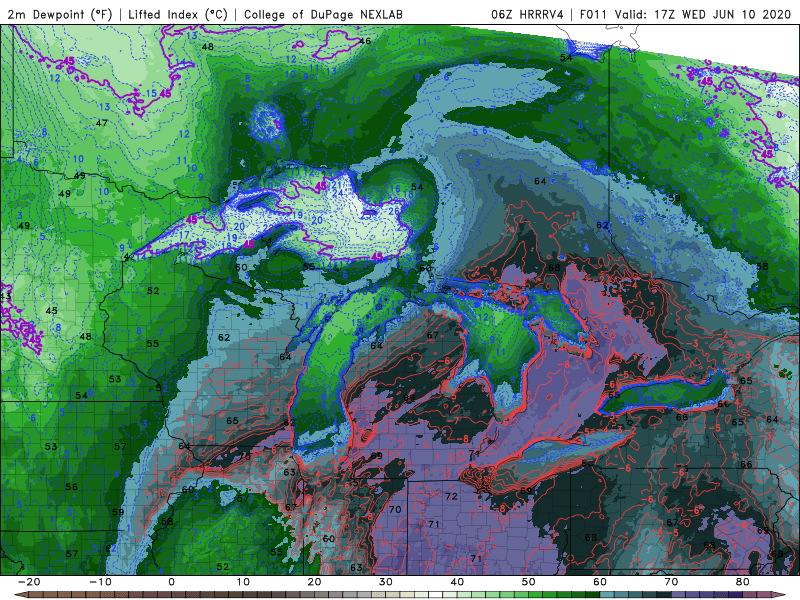Click the '72' dewpoint value on the map
The image size is (800, 600).
tap(451, 496)
